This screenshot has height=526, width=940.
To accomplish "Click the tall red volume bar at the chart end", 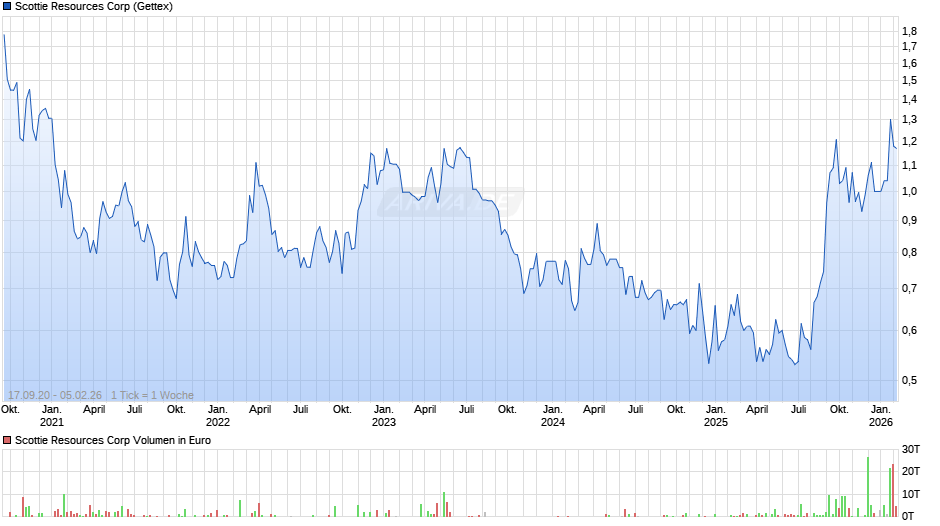I will tap(893, 491).
